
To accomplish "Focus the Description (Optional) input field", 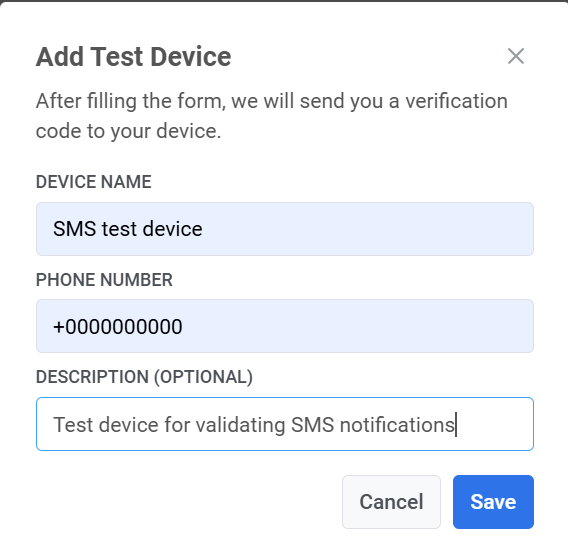I will (x=285, y=424).
